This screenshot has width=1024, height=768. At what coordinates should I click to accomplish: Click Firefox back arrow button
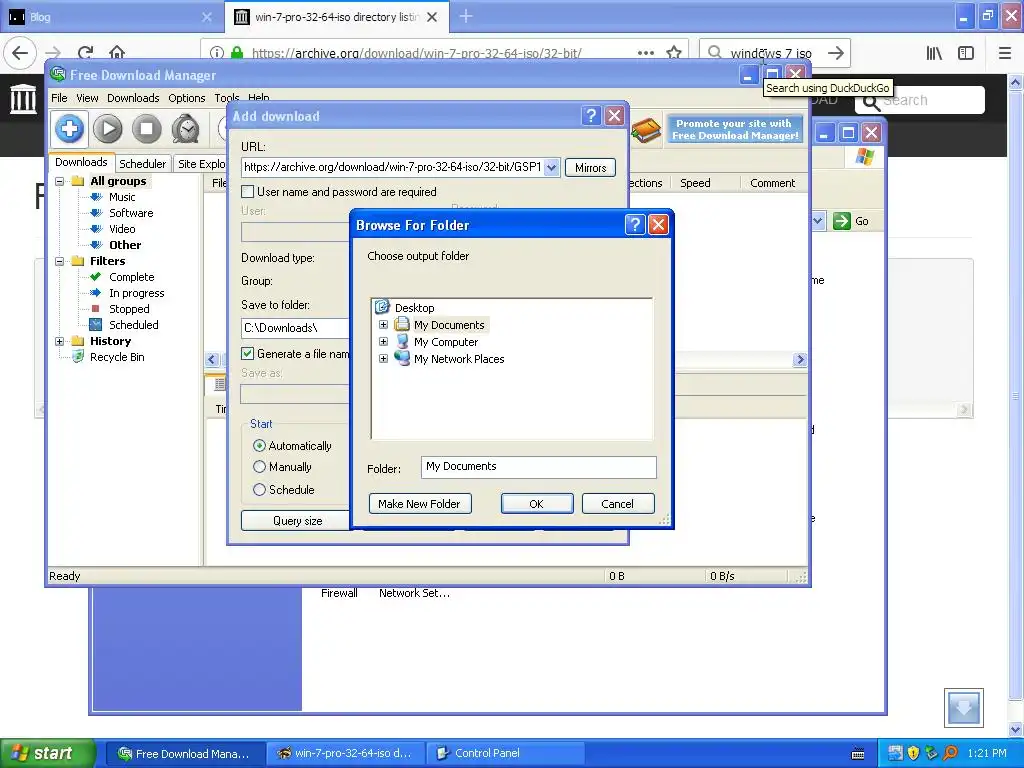(x=20, y=53)
